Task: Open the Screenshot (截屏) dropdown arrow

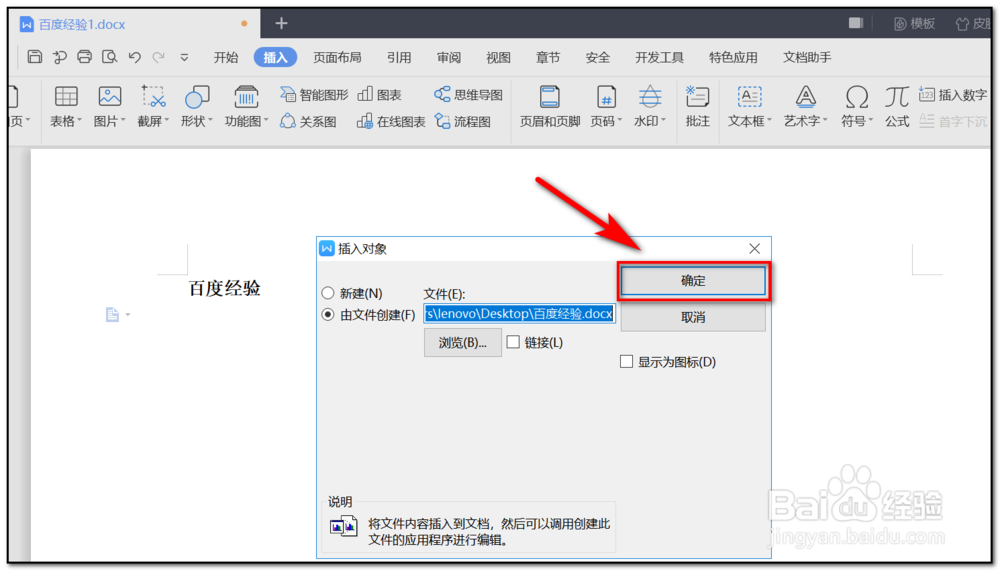Action: pyautogui.click(x=166, y=121)
